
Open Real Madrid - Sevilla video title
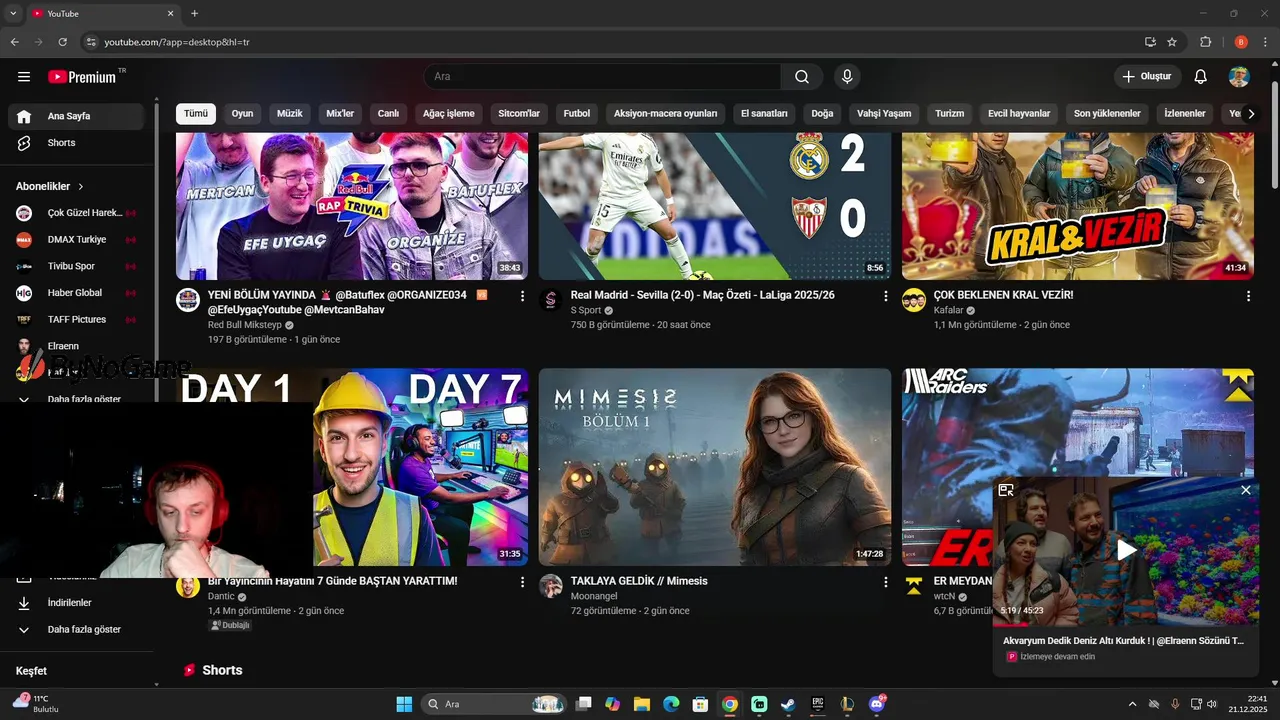[x=702, y=296]
